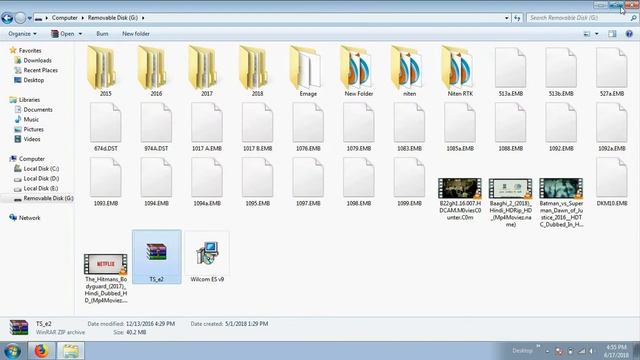Viewport: 640px width, 360px height.
Task: Select the Batman_vs_Superman video thumbnail
Action: pos(561,188)
